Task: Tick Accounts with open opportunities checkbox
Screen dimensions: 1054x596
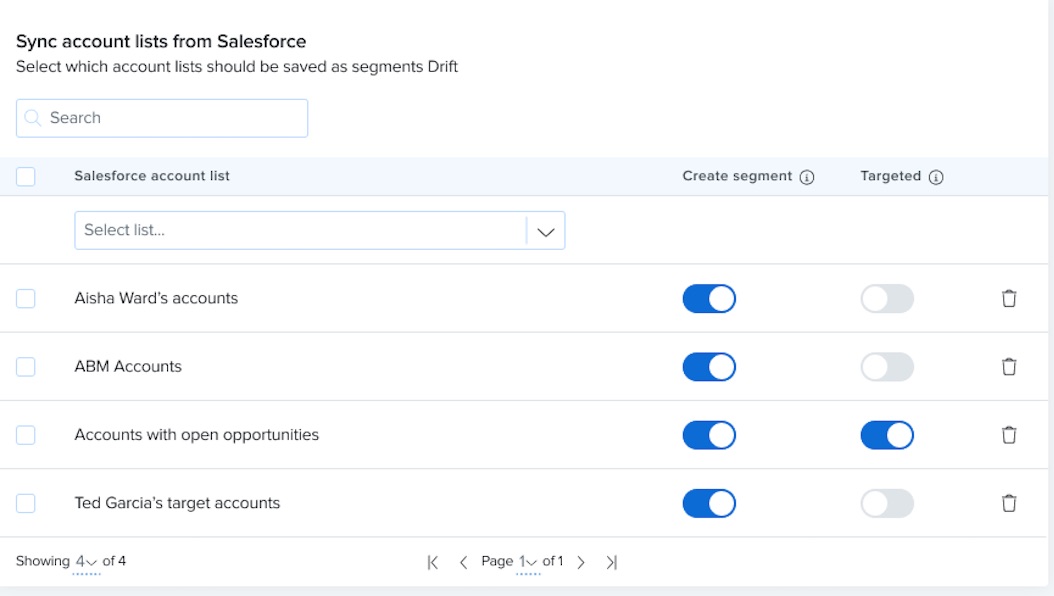Action: [x=26, y=435]
